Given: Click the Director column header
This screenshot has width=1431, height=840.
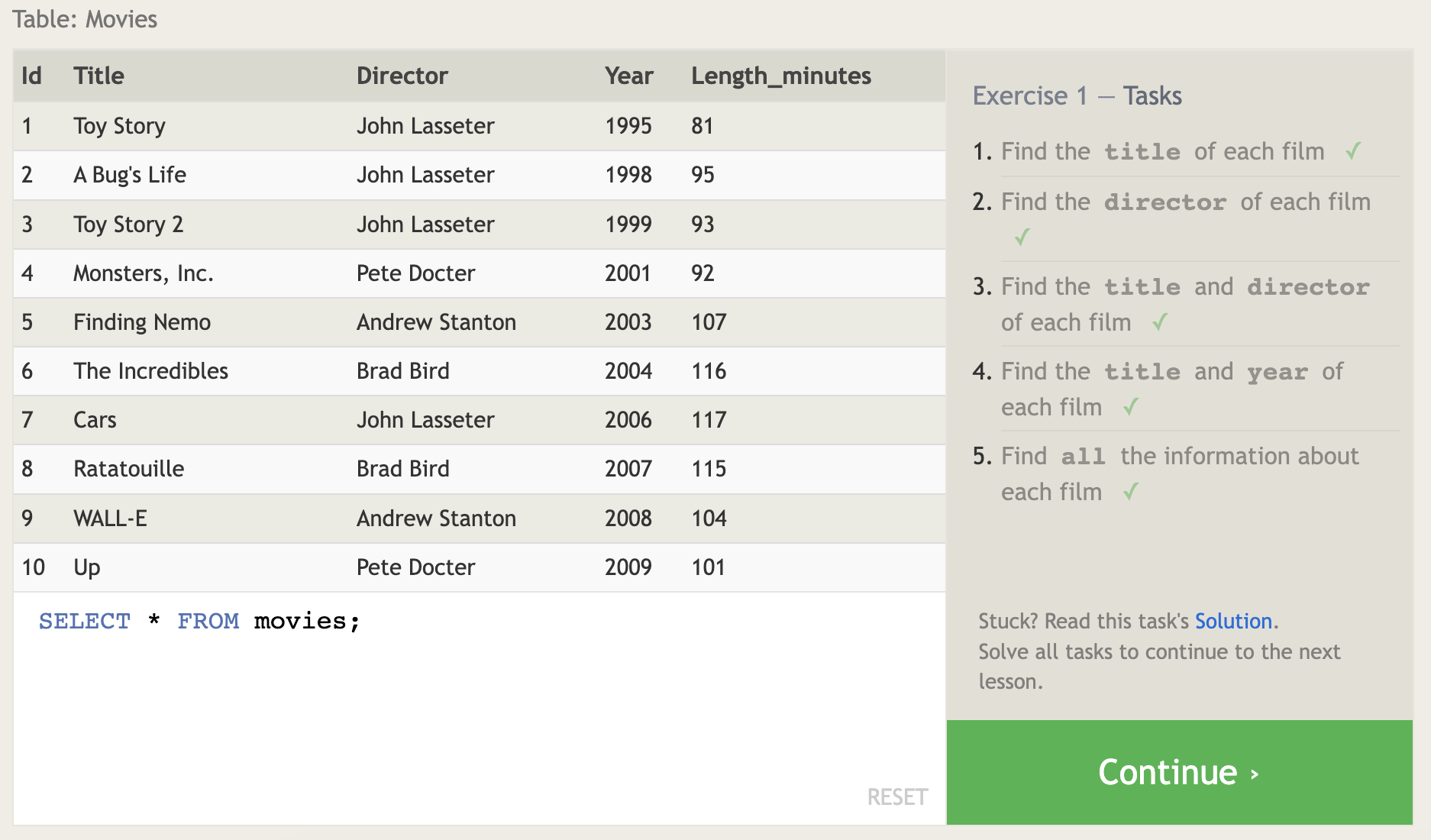Looking at the screenshot, I should [402, 76].
